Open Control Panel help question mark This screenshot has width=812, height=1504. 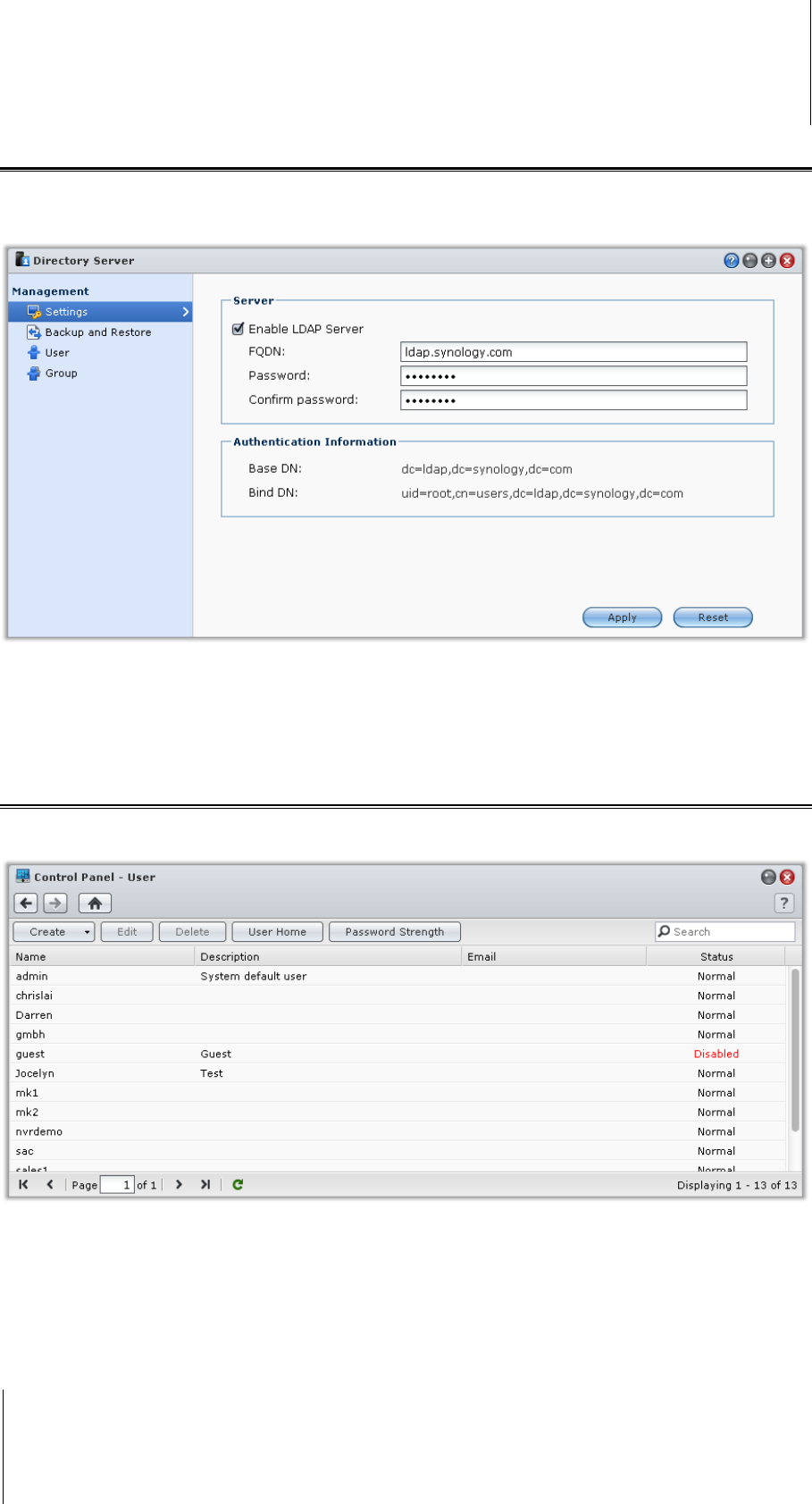(x=783, y=903)
